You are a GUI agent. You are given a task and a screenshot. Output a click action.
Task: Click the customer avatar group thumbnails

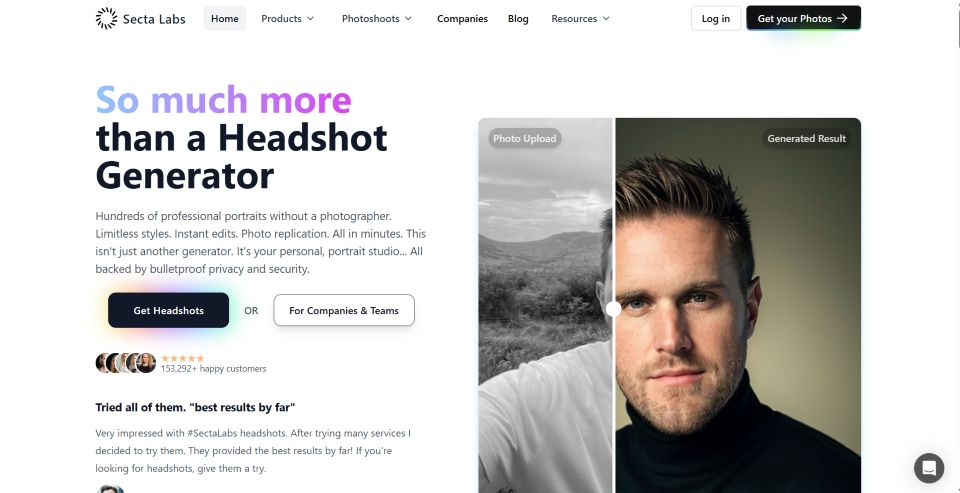tap(126, 363)
